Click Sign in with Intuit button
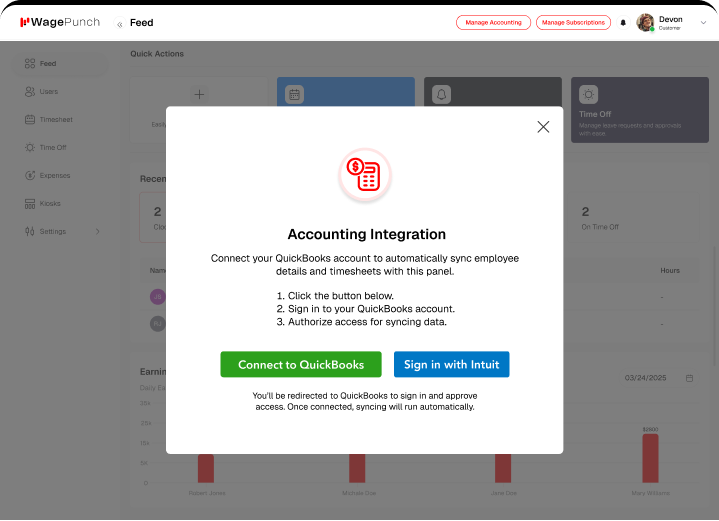The width and height of the screenshot is (719, 521). 451,365
